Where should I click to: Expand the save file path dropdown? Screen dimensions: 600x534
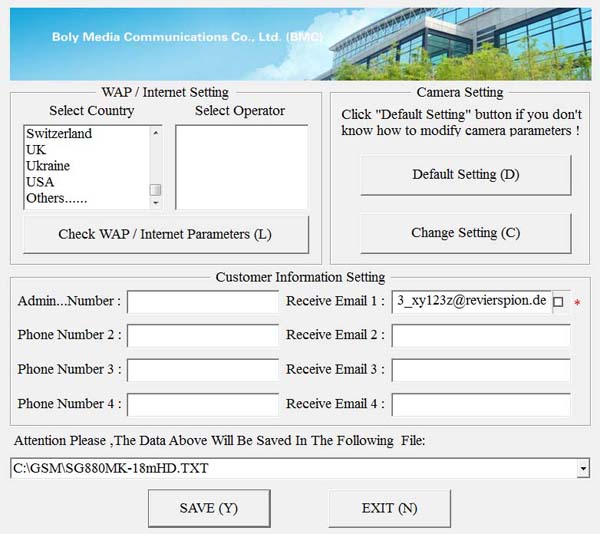click(x=583, y=468)
